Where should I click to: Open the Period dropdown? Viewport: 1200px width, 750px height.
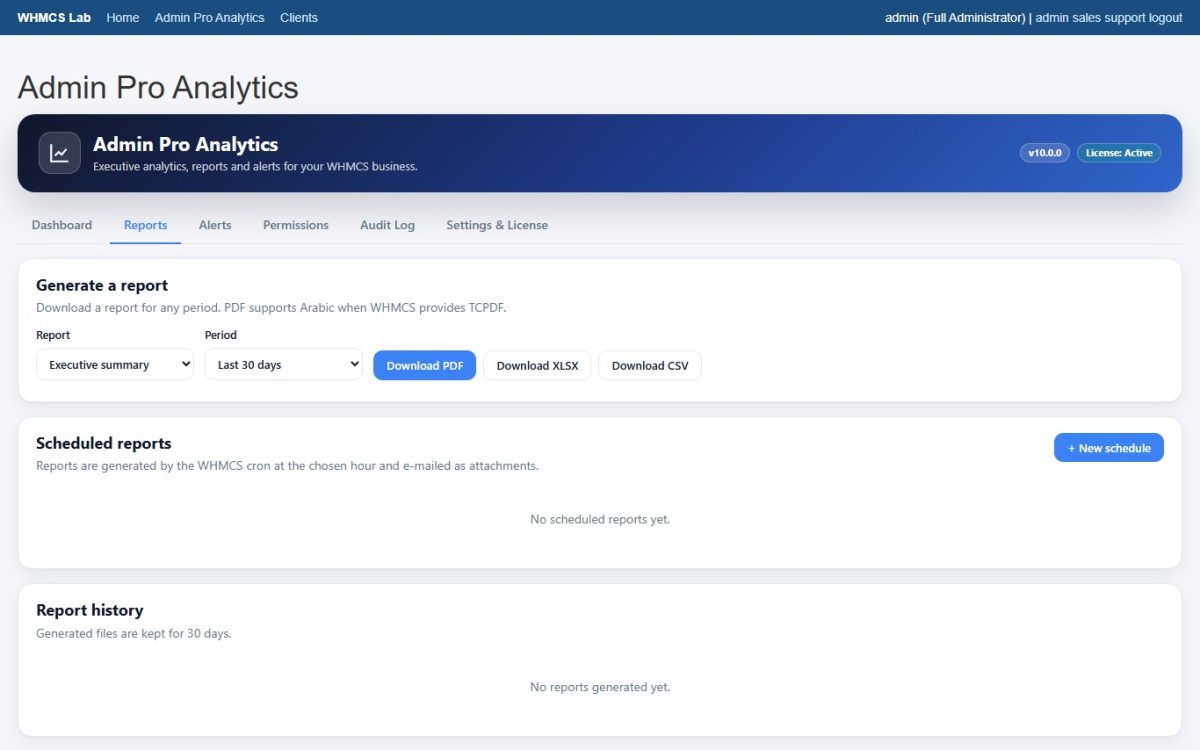click(284, 365)
